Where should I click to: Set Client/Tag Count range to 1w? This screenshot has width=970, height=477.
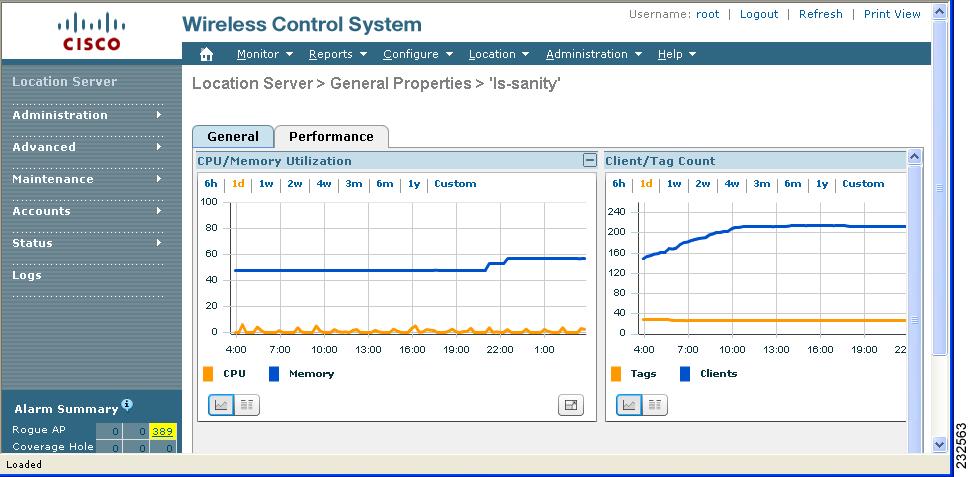pos(674,184)
